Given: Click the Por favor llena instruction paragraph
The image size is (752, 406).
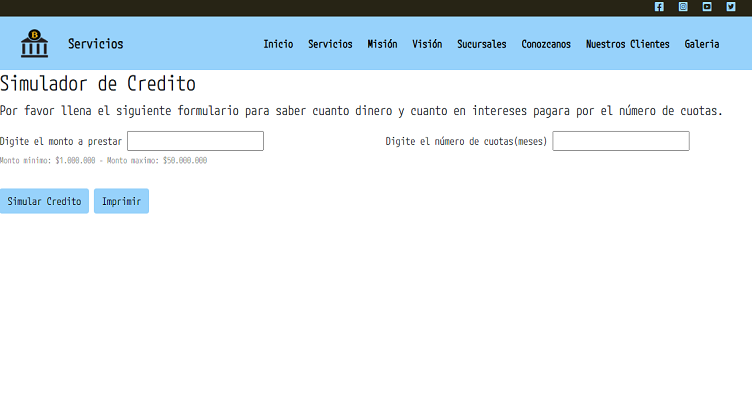Looking at the screenshot, I should click(361, 111).
